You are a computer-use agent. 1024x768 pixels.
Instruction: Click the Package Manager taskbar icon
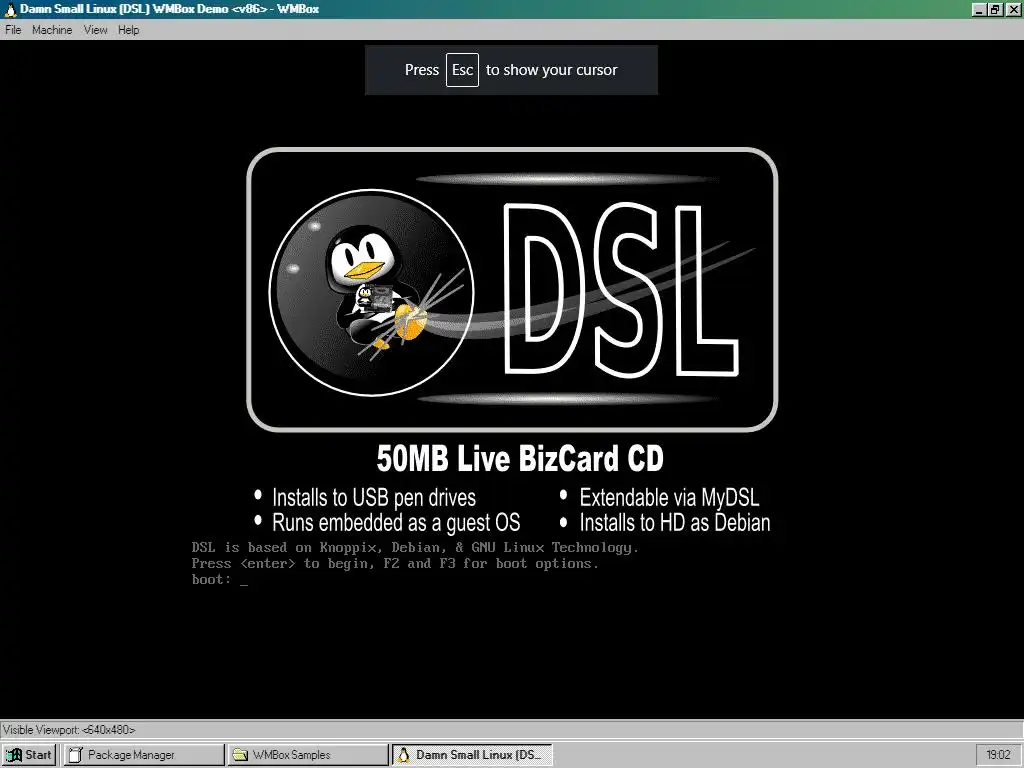tap(76, 755)
